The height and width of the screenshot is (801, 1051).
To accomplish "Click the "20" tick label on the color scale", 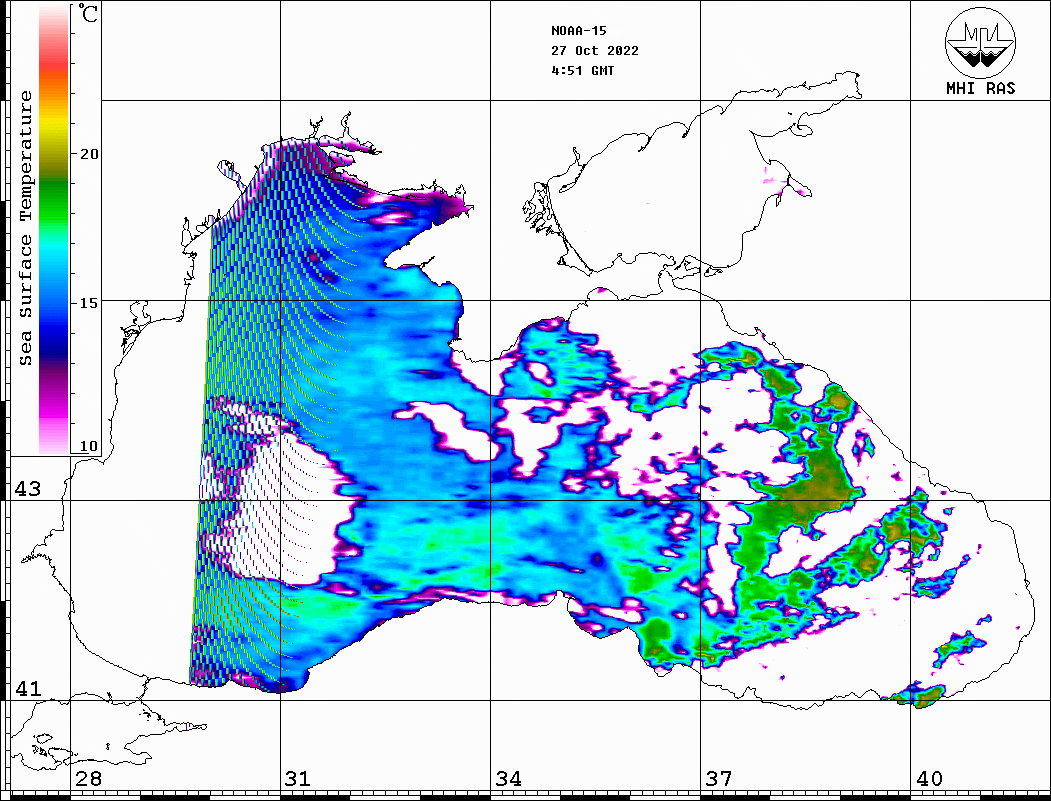I will click(x=89, y=154).
